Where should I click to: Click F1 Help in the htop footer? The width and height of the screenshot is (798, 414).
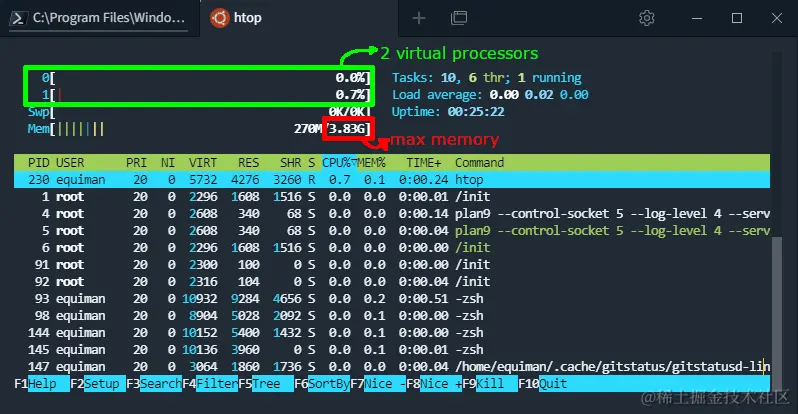tap(42, 383)
